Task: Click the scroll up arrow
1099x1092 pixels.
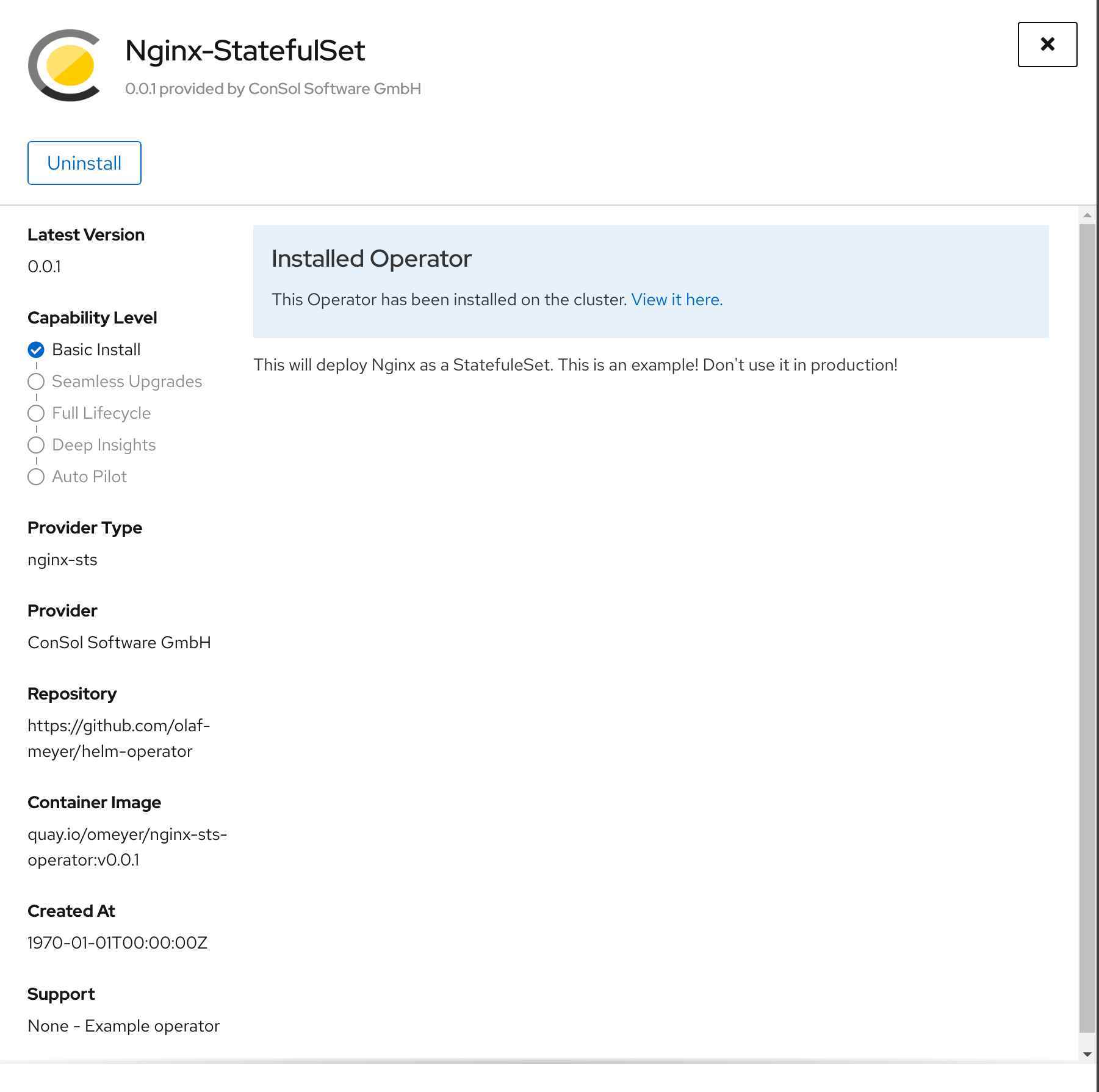Action: point(1087,215)
